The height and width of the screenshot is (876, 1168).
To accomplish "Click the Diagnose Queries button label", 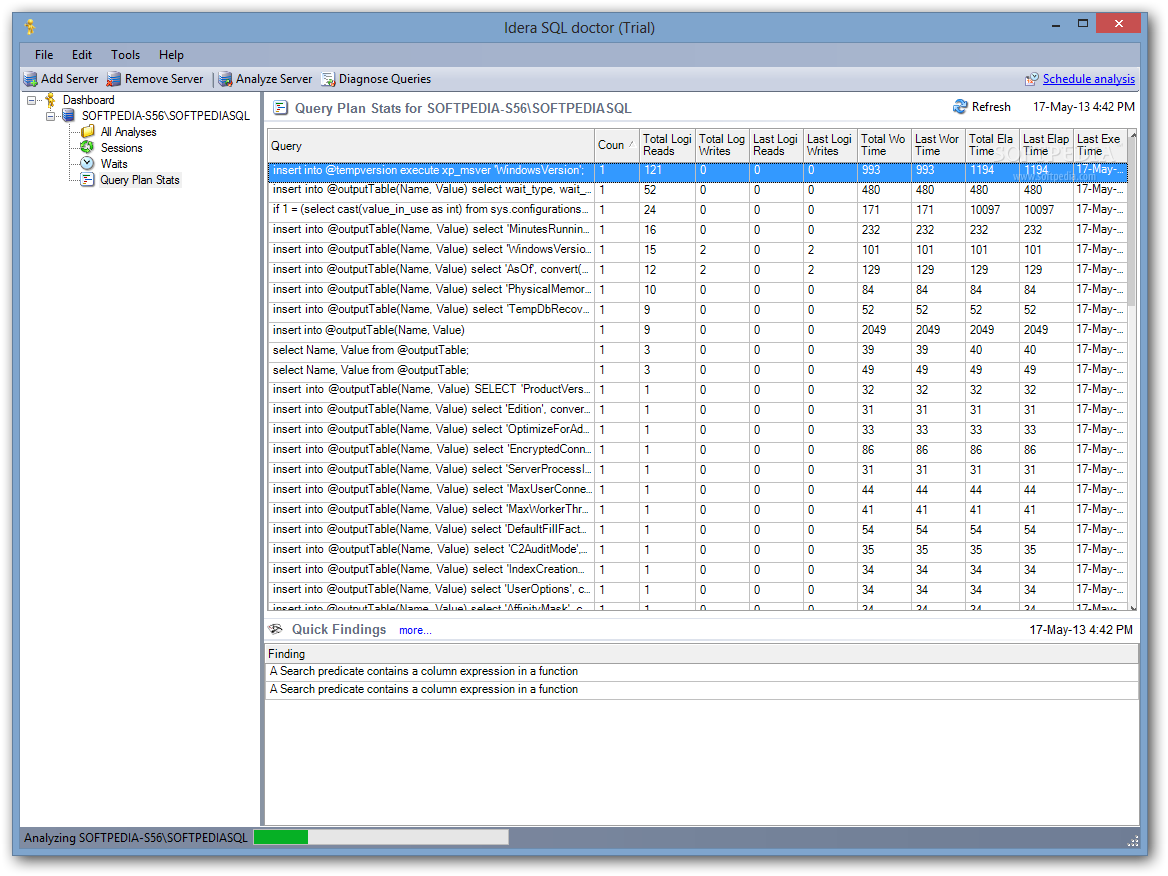I will [384, 79].
